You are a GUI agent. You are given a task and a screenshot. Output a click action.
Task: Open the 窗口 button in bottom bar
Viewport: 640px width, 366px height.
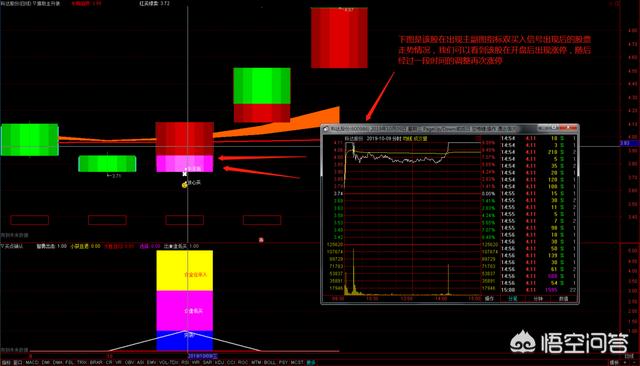coord(18,362)
